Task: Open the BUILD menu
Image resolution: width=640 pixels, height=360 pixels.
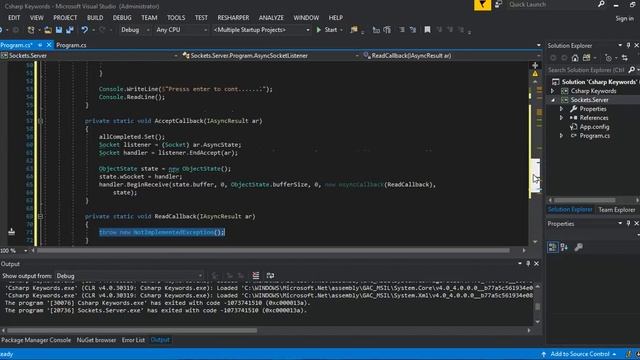Action: pyautogui.click(x=95, y=18)
